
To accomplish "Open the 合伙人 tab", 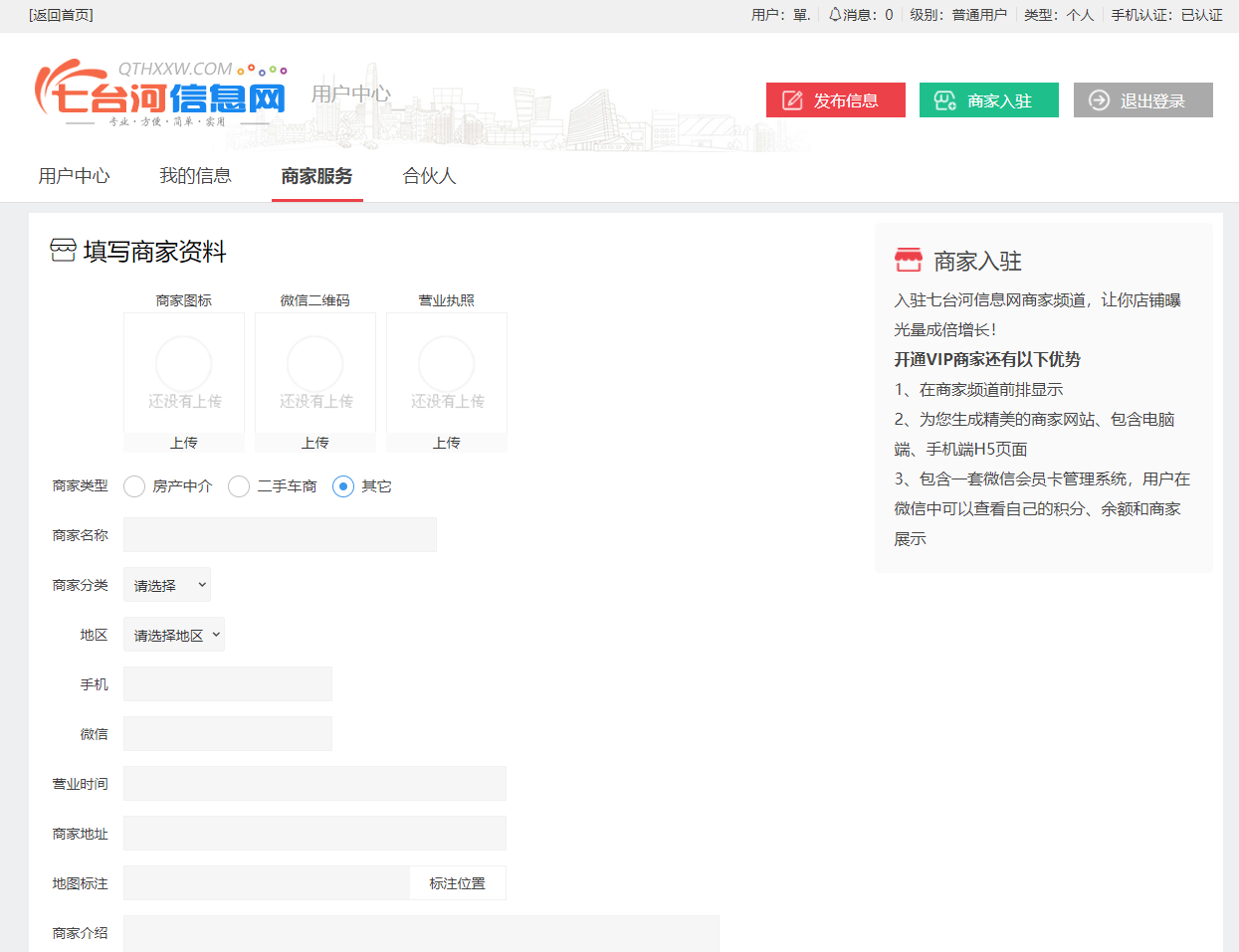I will (429, 176).
